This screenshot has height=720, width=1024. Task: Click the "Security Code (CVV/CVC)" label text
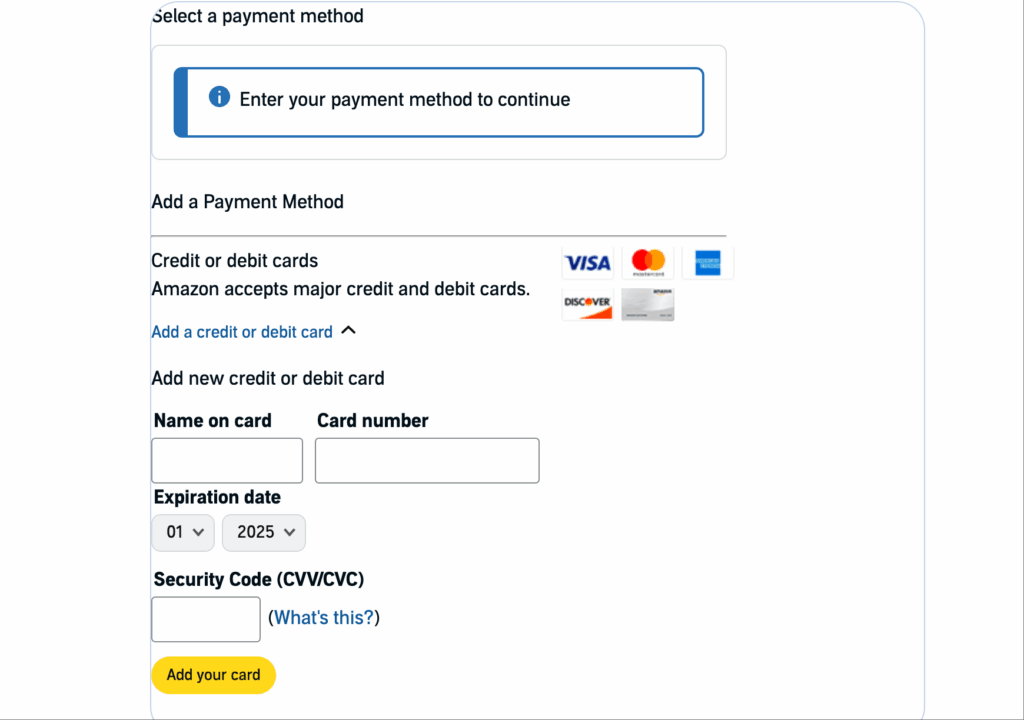tap(259, 579)
